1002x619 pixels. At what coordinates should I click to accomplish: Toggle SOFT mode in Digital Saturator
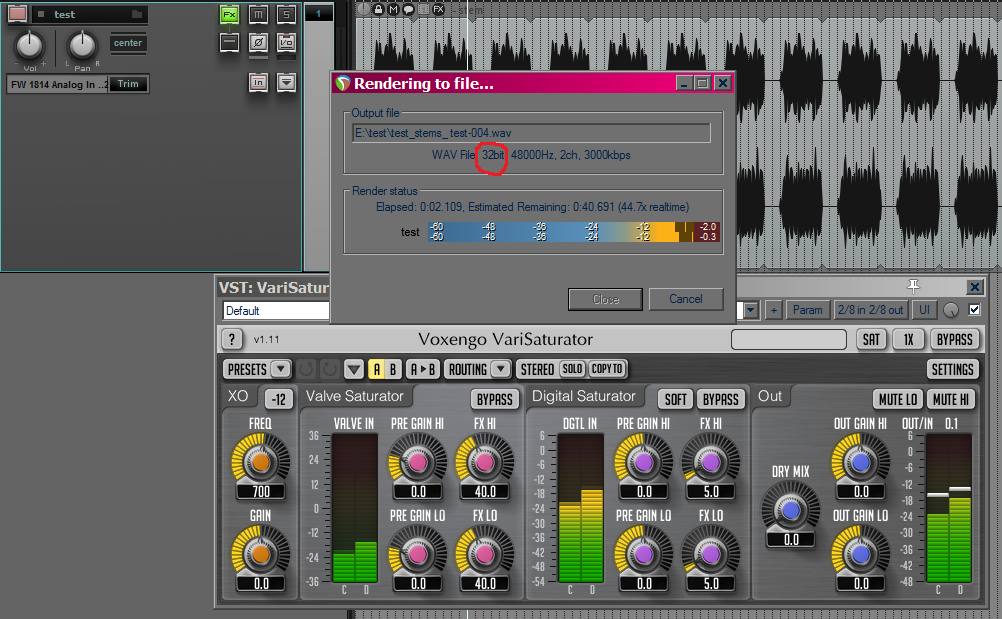pyautogui.click(x=675, y=399)
